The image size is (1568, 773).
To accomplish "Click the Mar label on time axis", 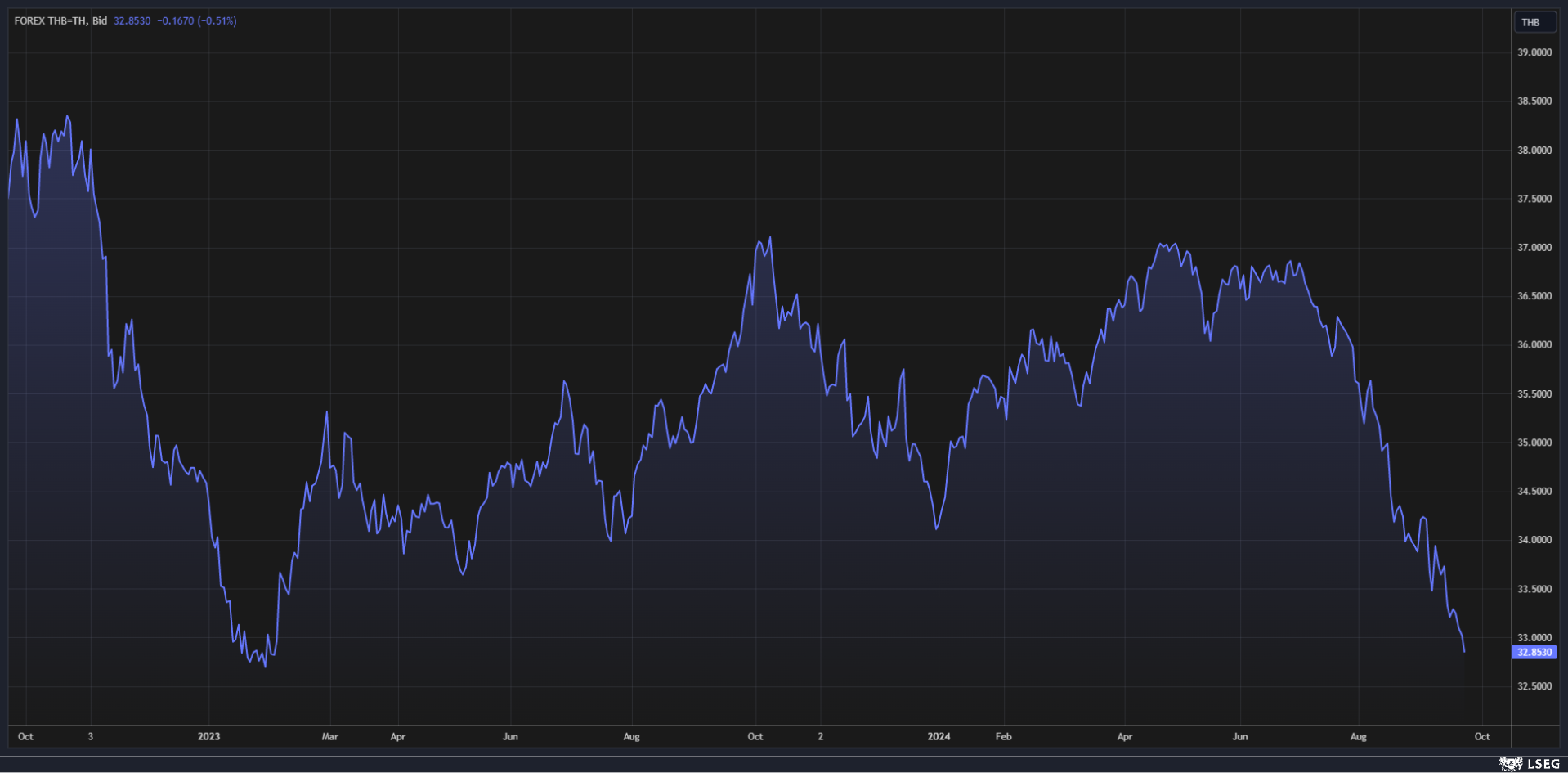I will point(329,736).
